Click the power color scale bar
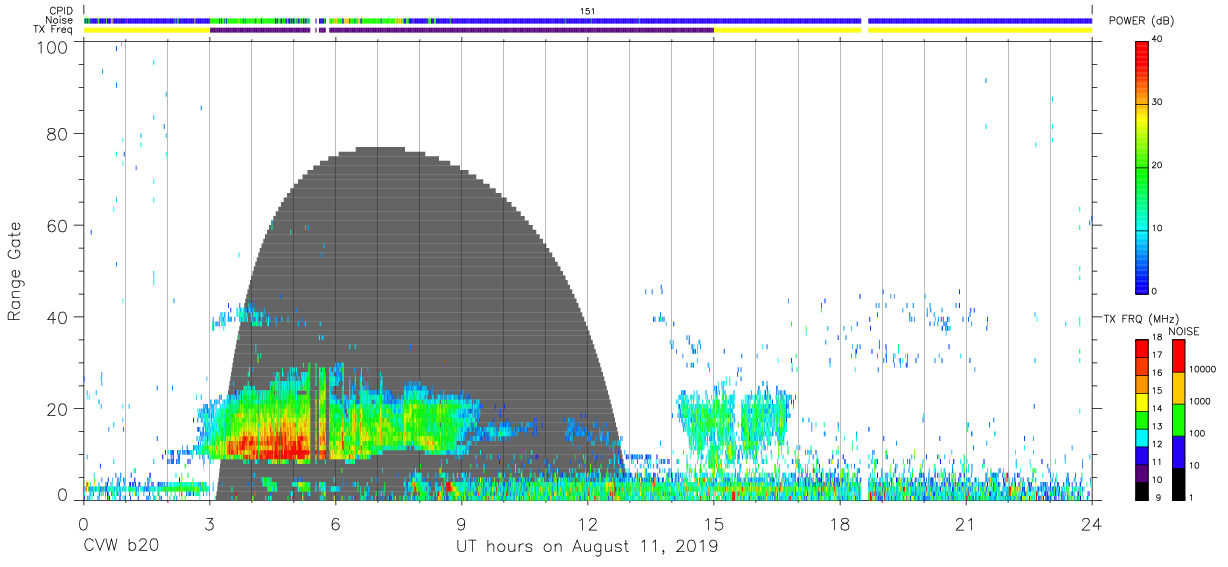 pos(1142,166)
